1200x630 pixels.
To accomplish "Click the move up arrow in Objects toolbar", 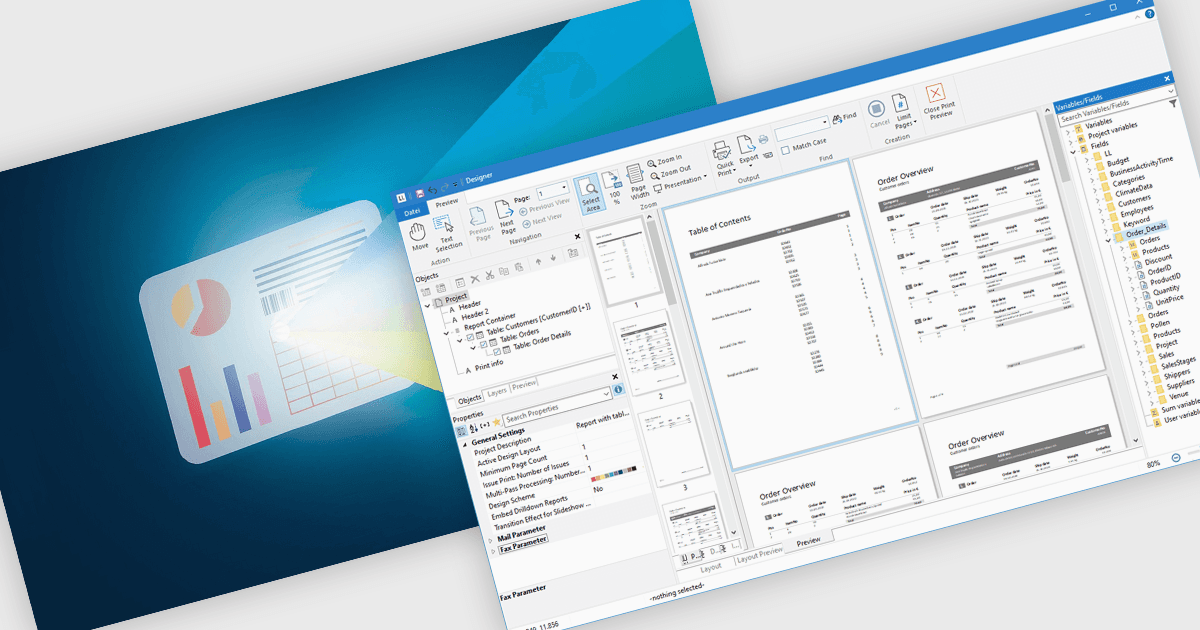I will click(x=539, y=261).
